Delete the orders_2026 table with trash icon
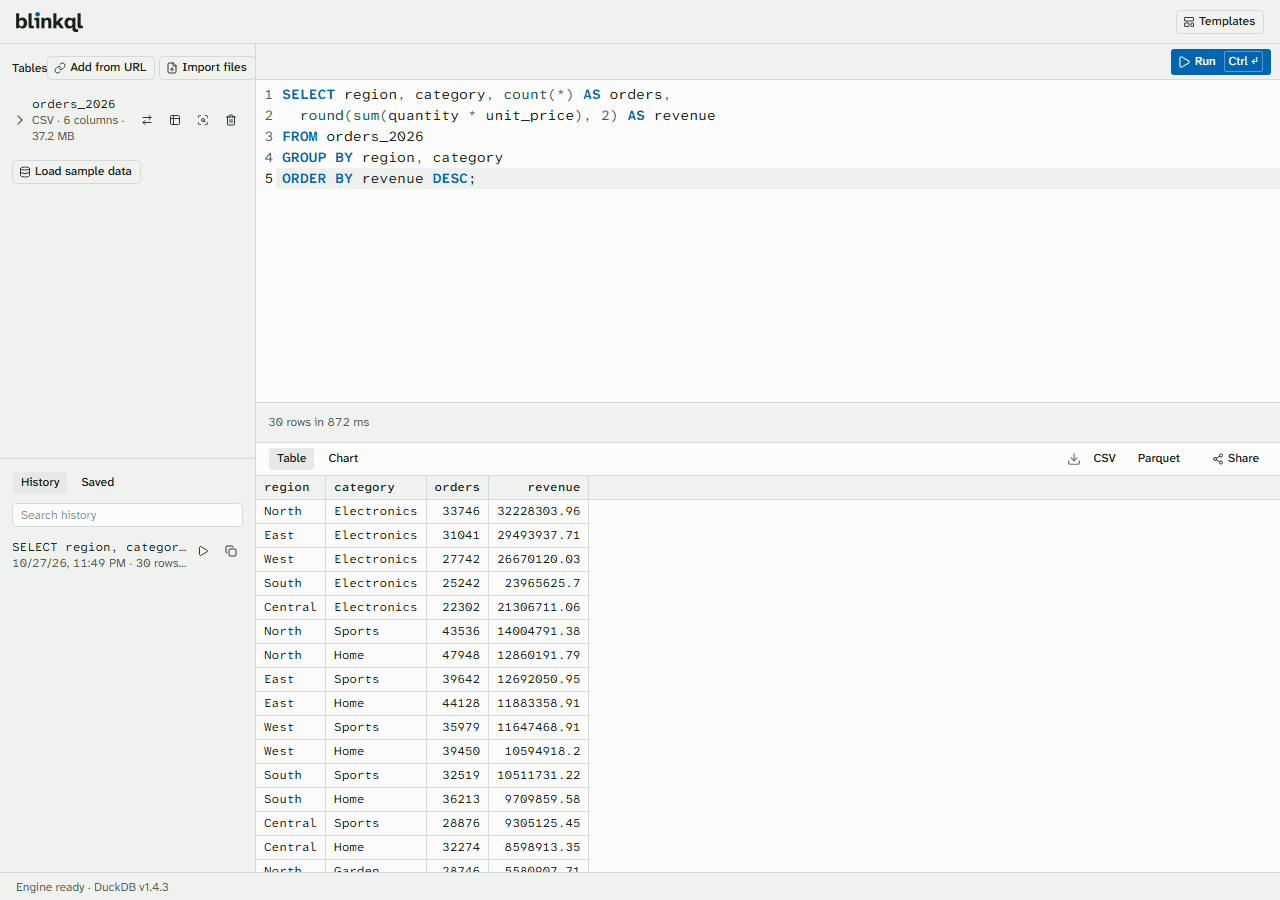This screenshot has width=1280, height=900. click(x=231, y=120)
